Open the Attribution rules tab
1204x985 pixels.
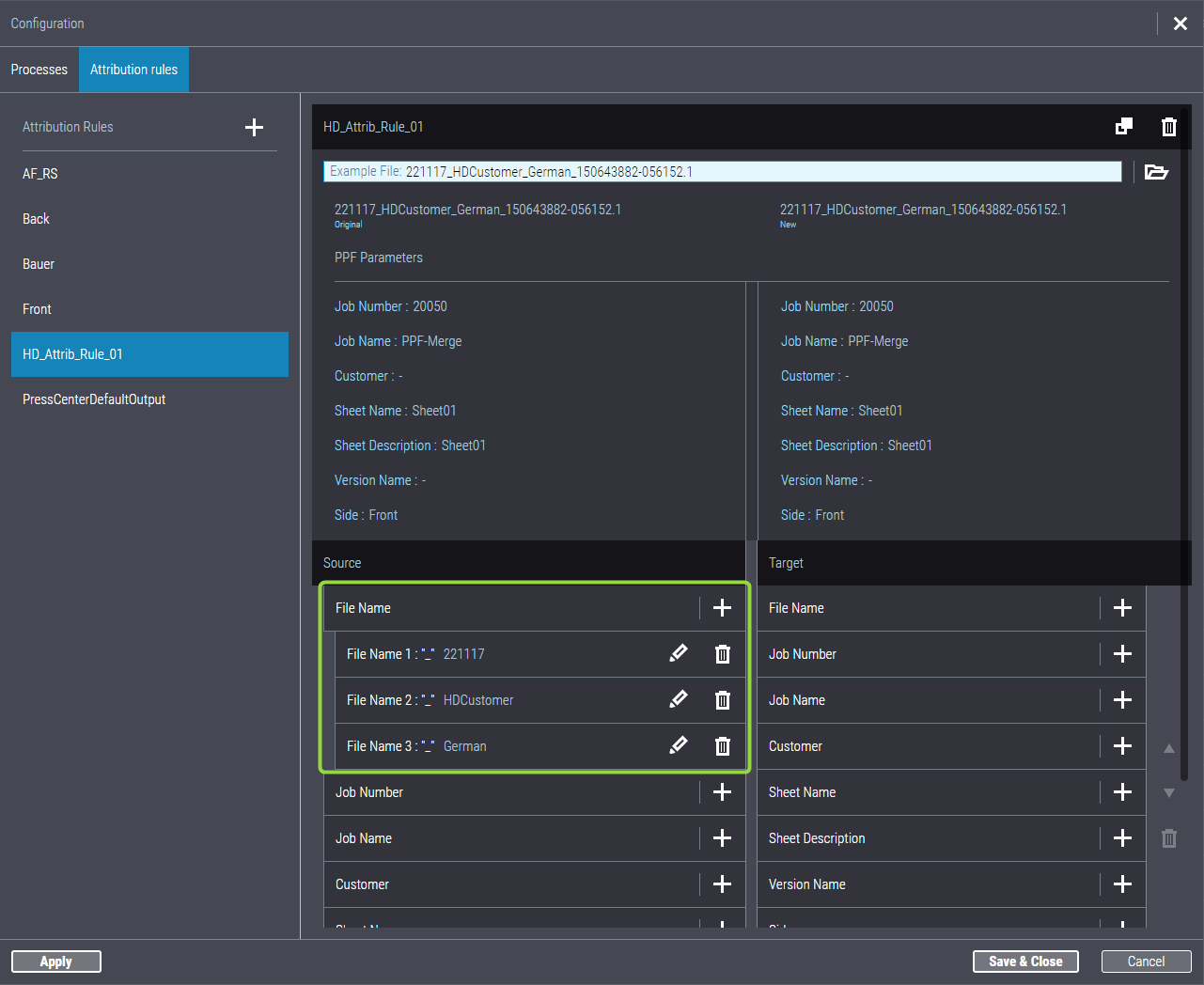(x=133, y=70)
